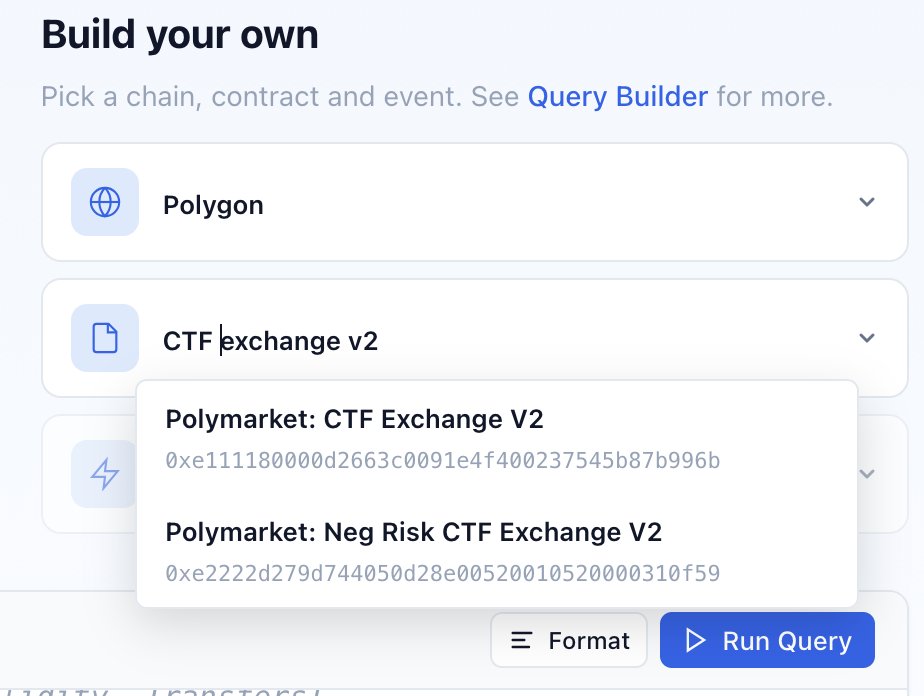Choose Polymarket: Neg Risk CTF Exchange V2
Image resolution: width=924 pixels, height=696 pixels.
(x=497, y=551)
